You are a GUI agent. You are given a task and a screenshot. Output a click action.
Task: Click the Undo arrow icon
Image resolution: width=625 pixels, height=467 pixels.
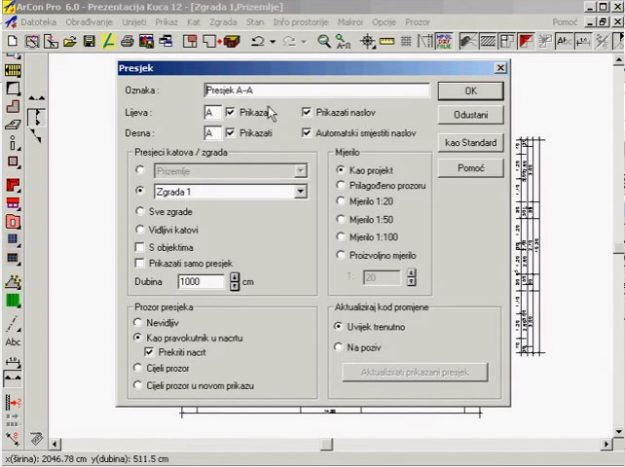pyautogui.click(x=257, y=41)
